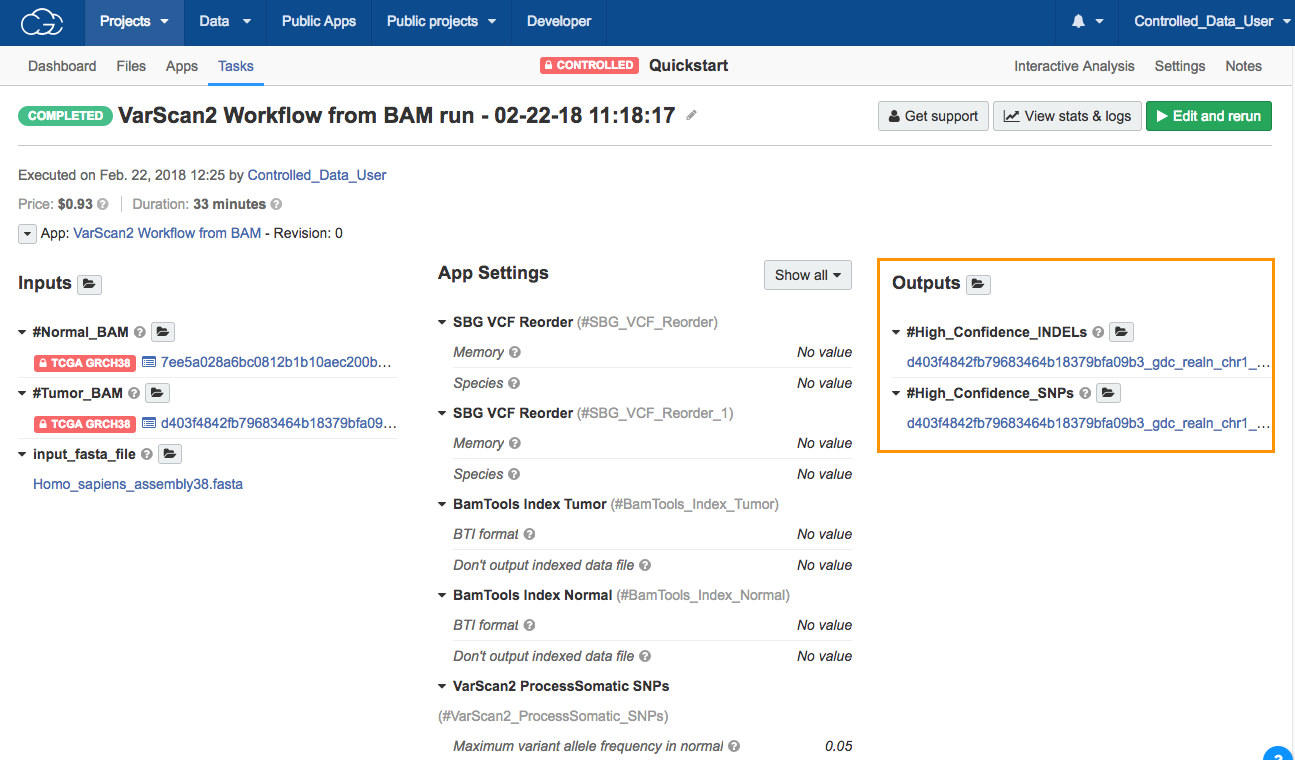Open the Controlled_Data_User executor link

pyautogui.click(x=317, y=175)
